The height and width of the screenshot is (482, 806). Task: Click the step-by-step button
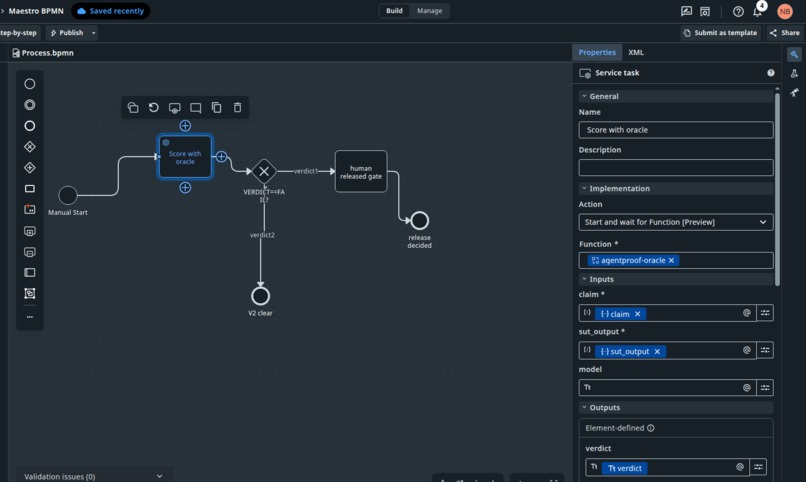pyautogui.click(x=19, y=33)
